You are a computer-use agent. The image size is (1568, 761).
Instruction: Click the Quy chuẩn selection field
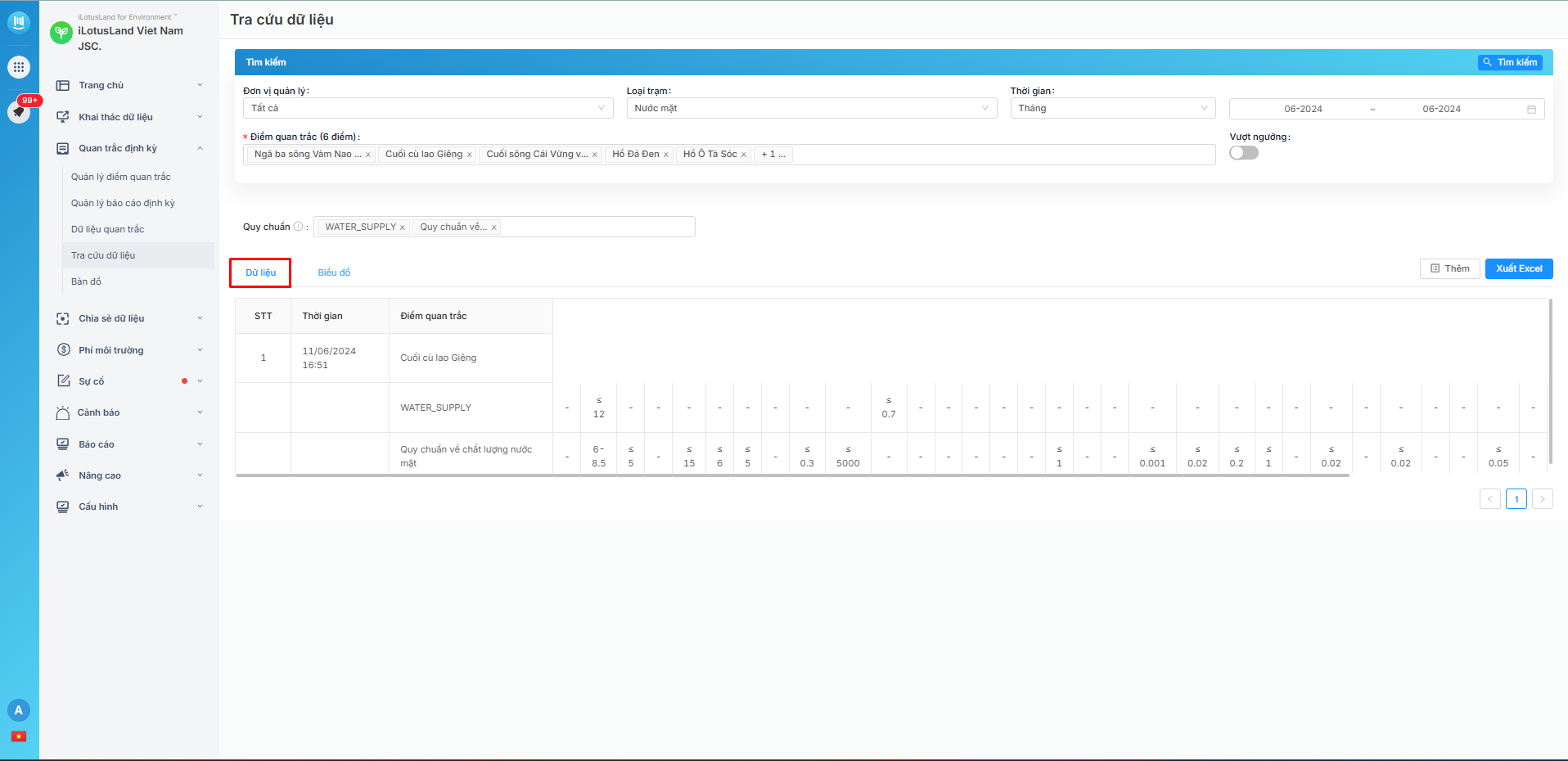click(504, 227)
